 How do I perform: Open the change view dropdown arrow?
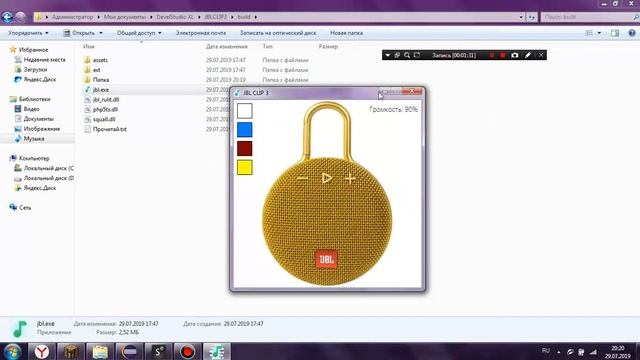(x=599, y=33)
